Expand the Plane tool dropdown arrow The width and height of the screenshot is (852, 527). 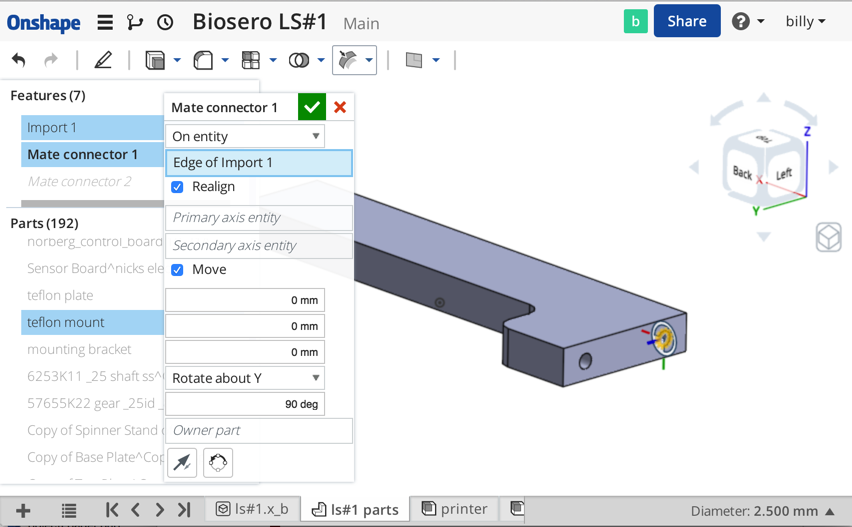pos(436,60)
